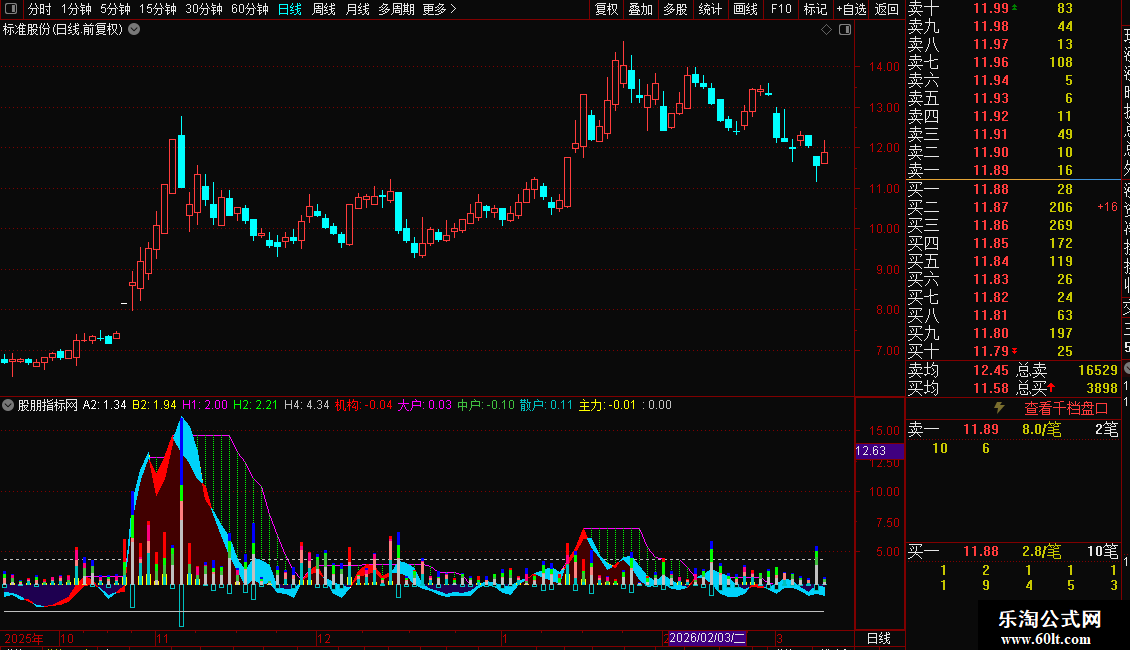1130x650 pixels.
Task: Click the 8.0/笔 sell-one order detail
Action: (1041, 429)
